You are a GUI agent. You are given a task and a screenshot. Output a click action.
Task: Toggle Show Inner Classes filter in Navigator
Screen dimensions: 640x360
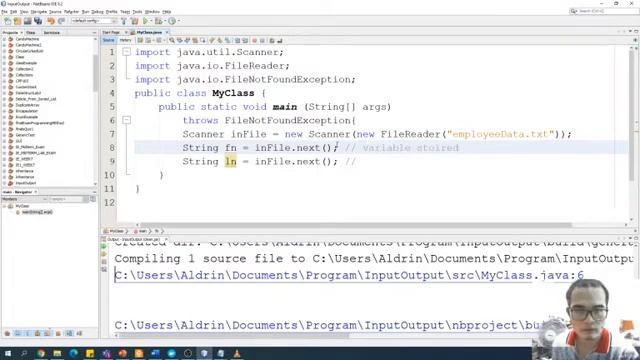click(x=48, y=333)
